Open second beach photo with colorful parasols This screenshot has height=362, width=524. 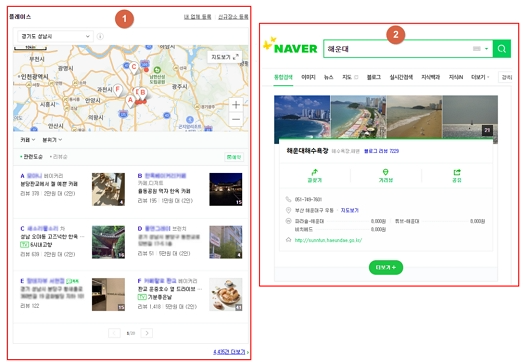coord(359,117)
